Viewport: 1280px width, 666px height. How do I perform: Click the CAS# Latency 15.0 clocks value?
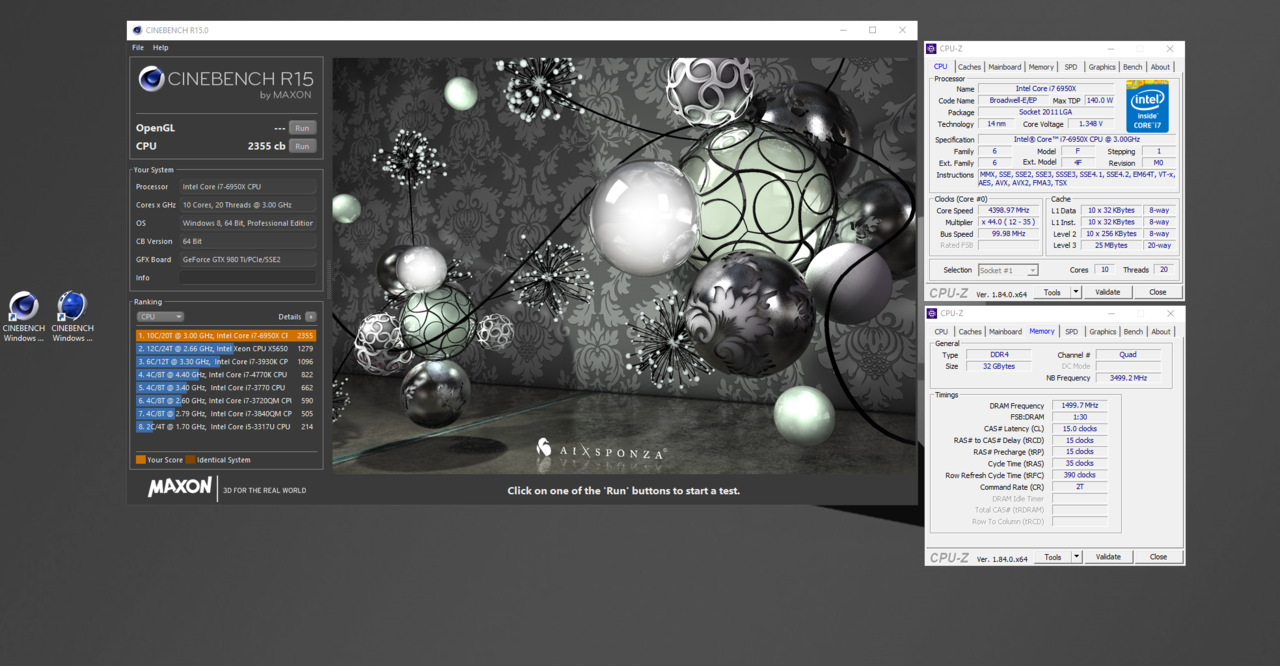point(1080,428)
